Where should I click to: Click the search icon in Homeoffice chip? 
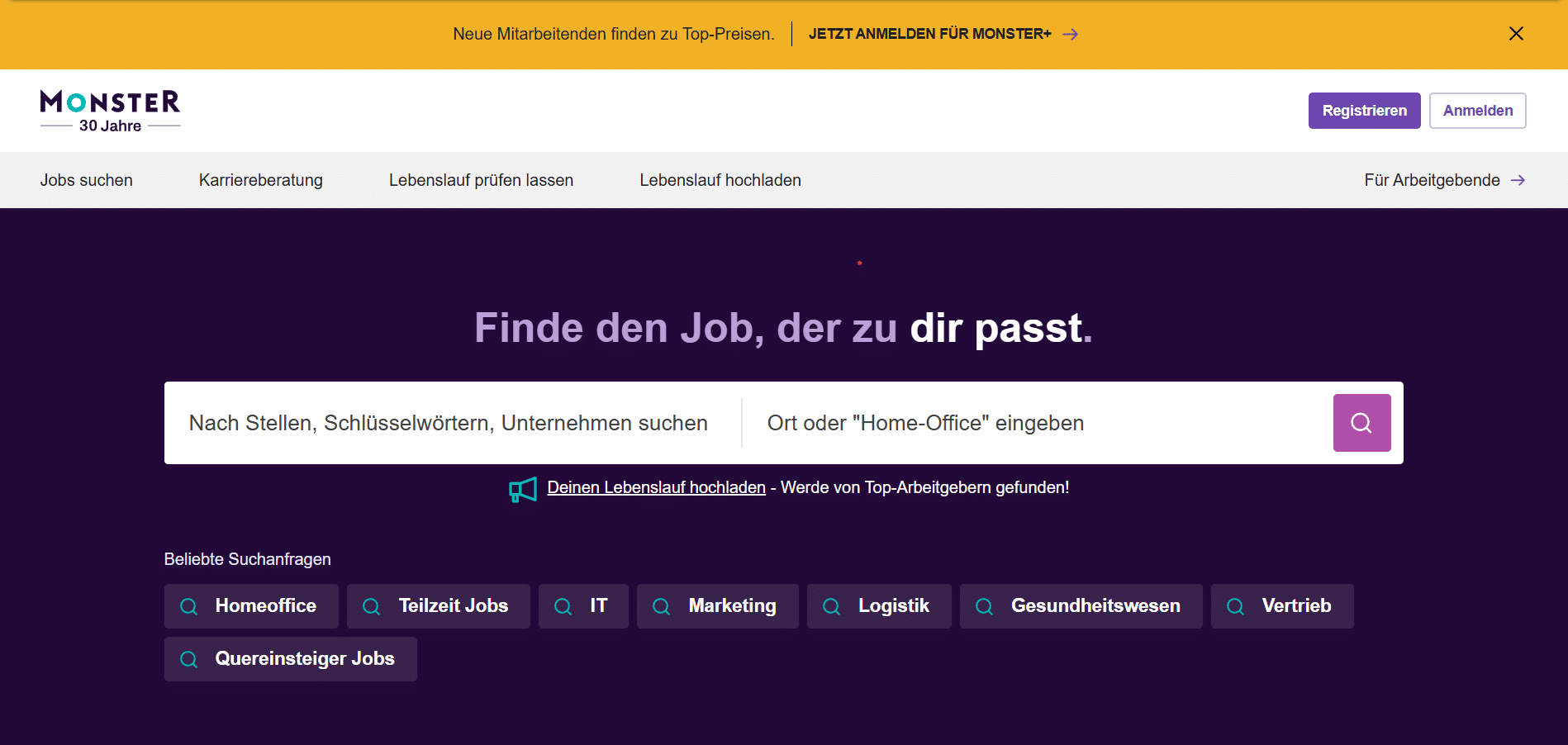[189, 606]
